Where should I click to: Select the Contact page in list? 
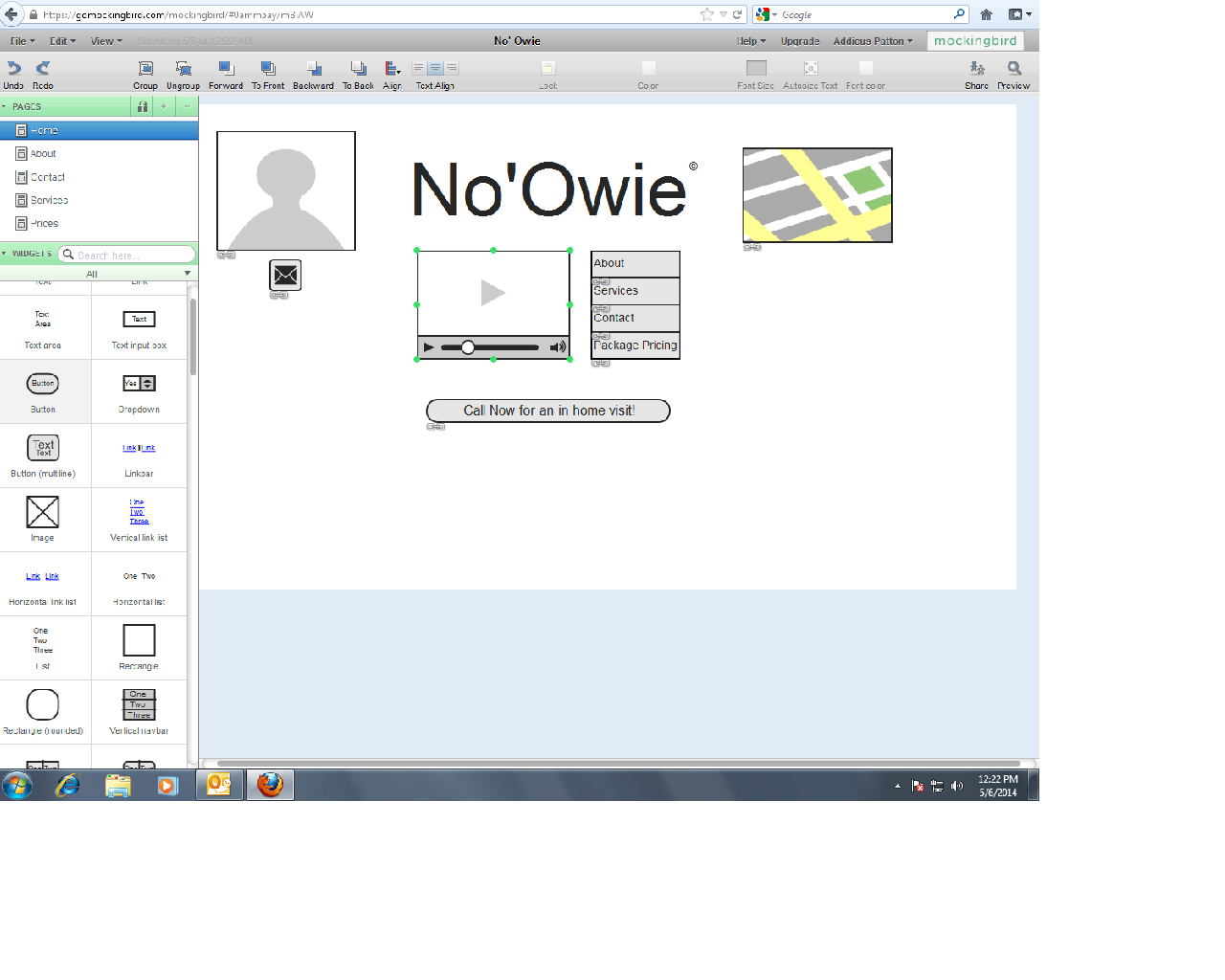(x=99, y=177)
